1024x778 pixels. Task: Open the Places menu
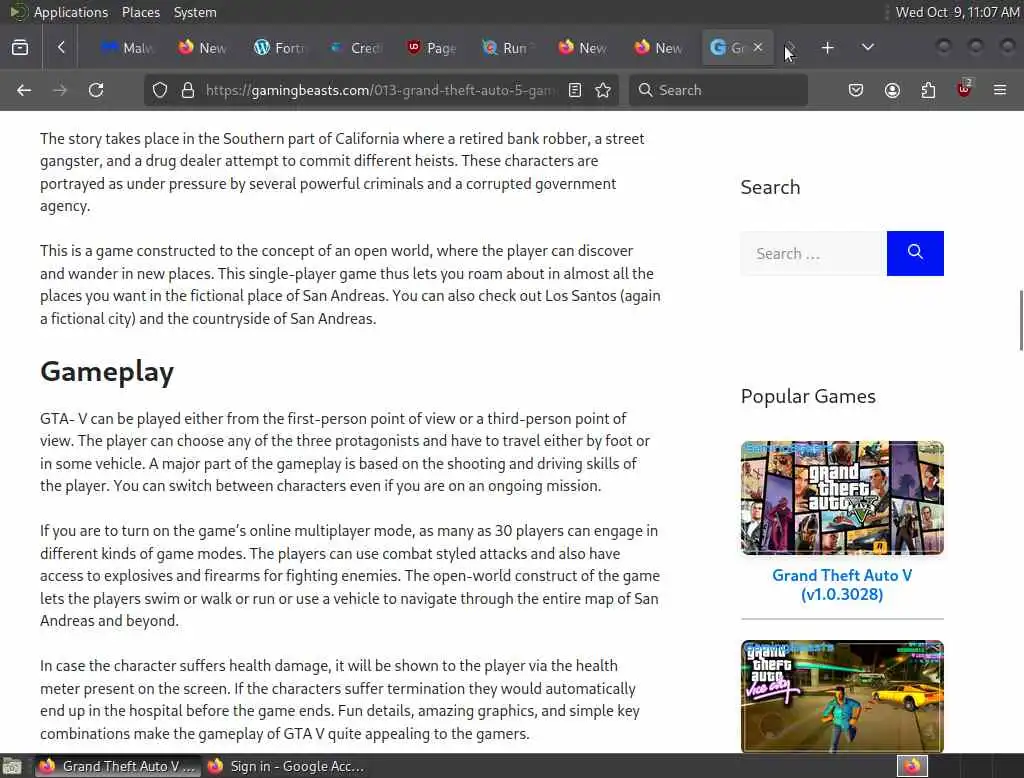[140, 12]
